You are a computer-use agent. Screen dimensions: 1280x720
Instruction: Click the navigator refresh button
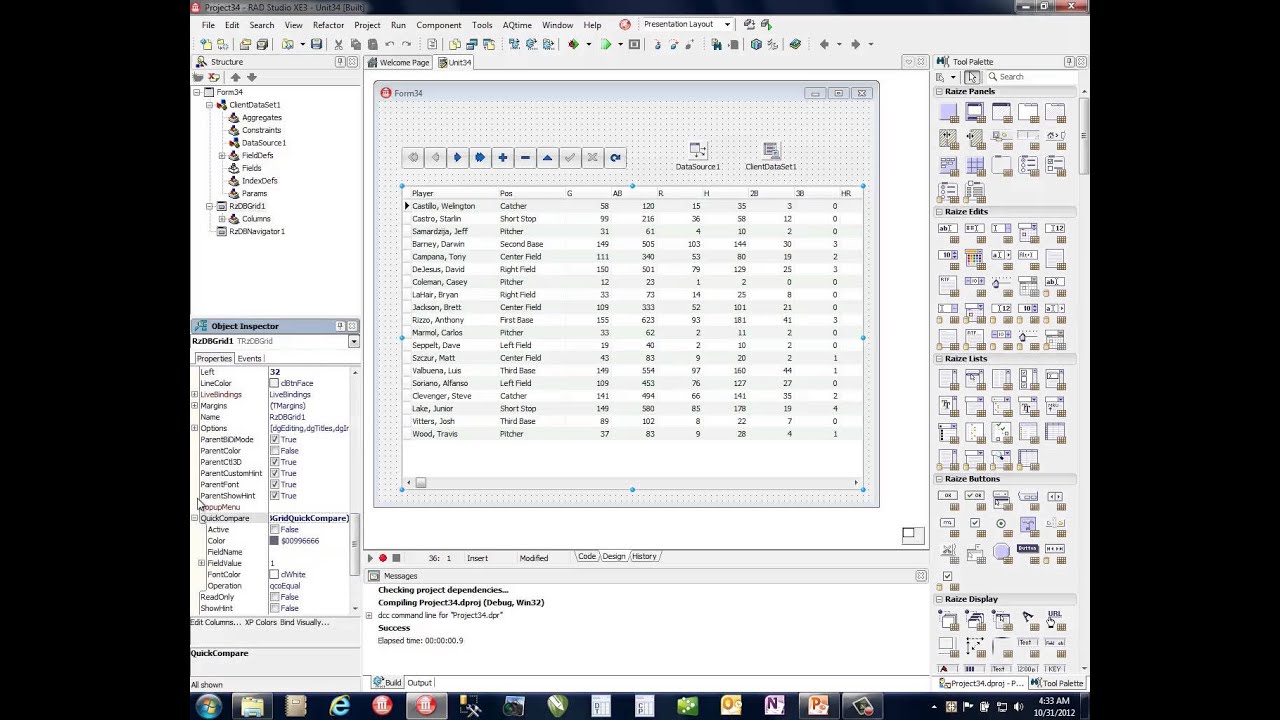pos(615,157)
